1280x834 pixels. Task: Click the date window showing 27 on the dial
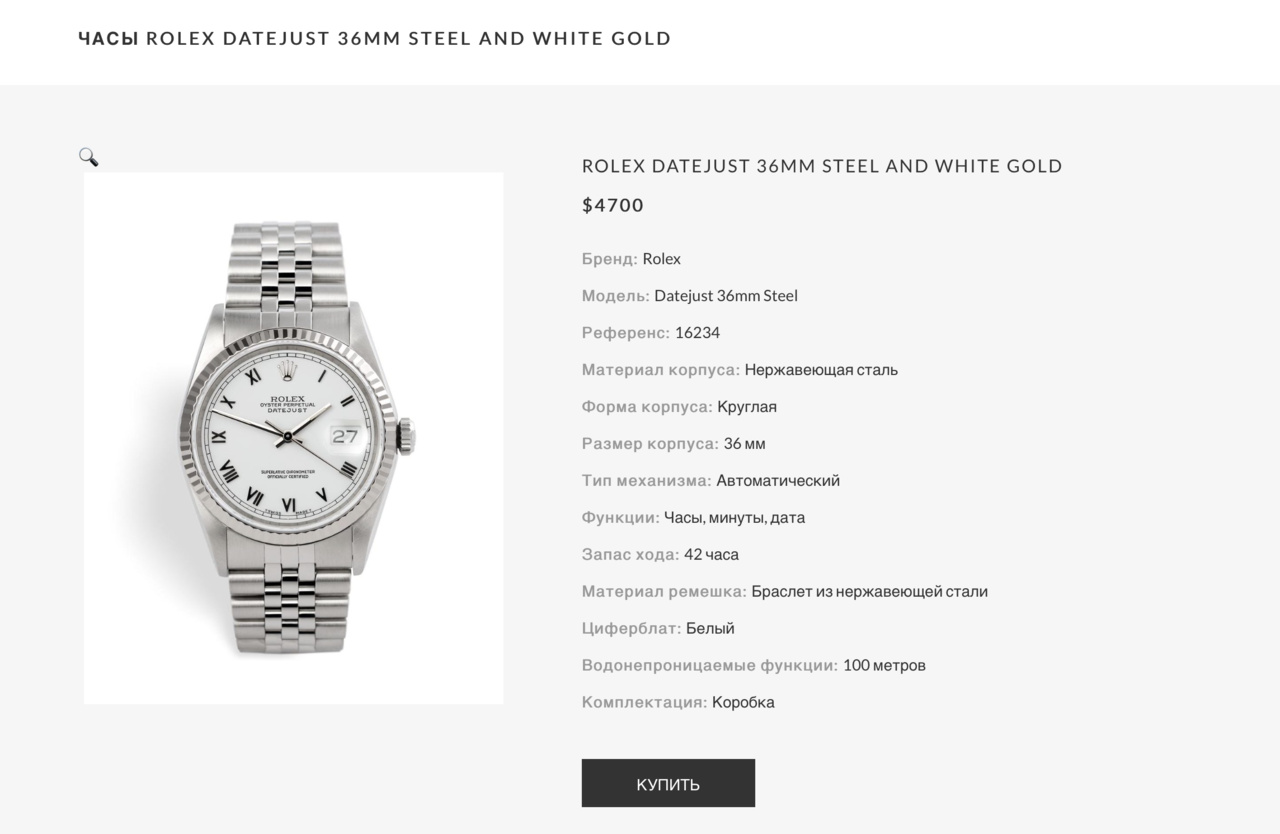(x=344, y=436)
